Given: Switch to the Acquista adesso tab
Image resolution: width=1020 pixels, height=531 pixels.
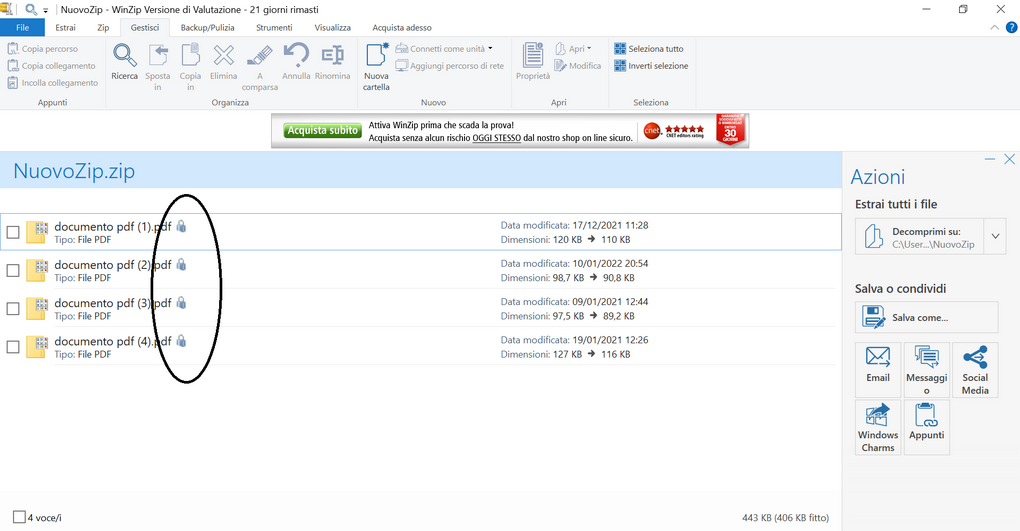Looking at the screenshot, I should tap(402, 27).
